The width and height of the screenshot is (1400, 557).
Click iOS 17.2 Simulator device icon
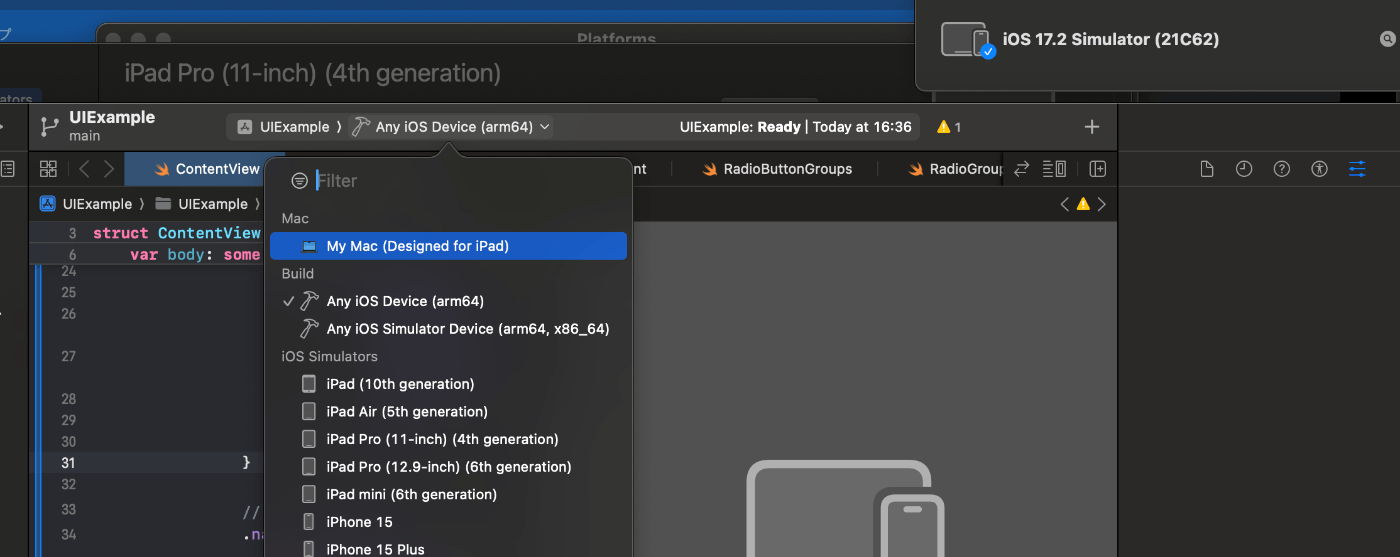(967, 40)
